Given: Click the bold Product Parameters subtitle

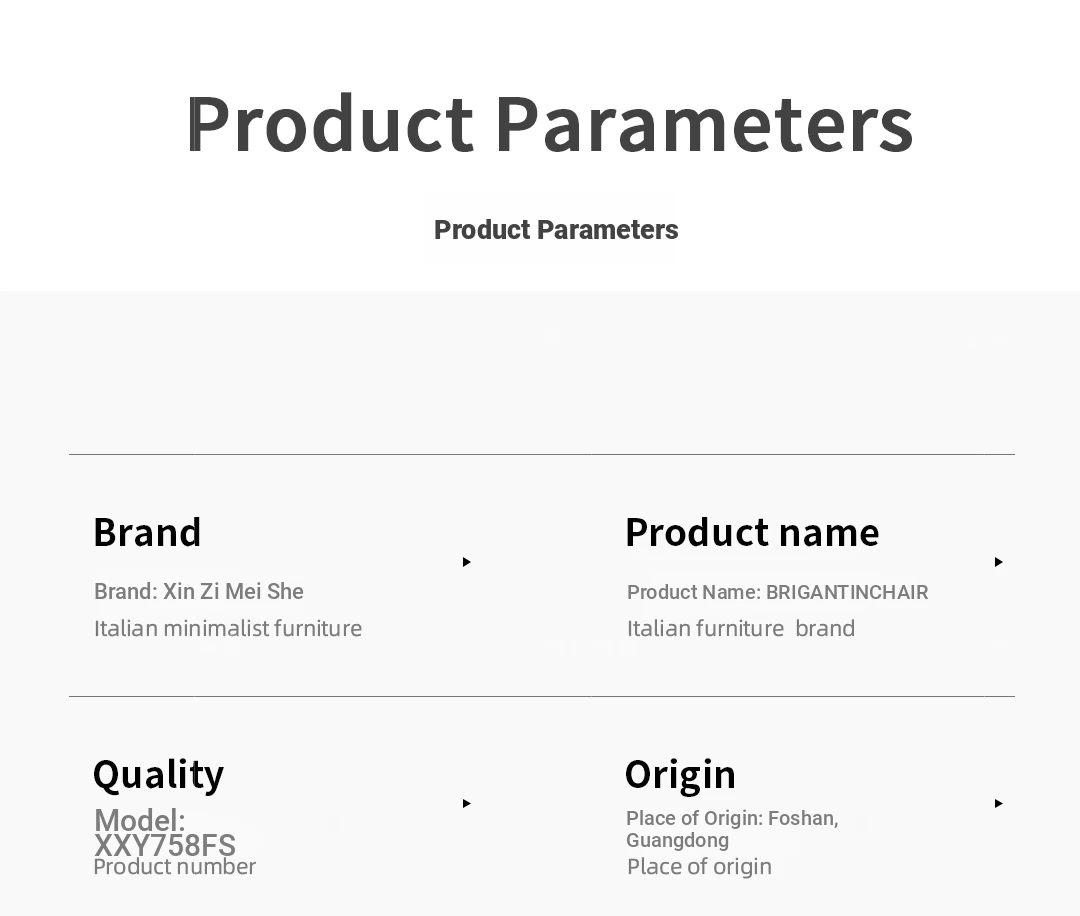Looking at the screenshot, I should tap(556, 230).
